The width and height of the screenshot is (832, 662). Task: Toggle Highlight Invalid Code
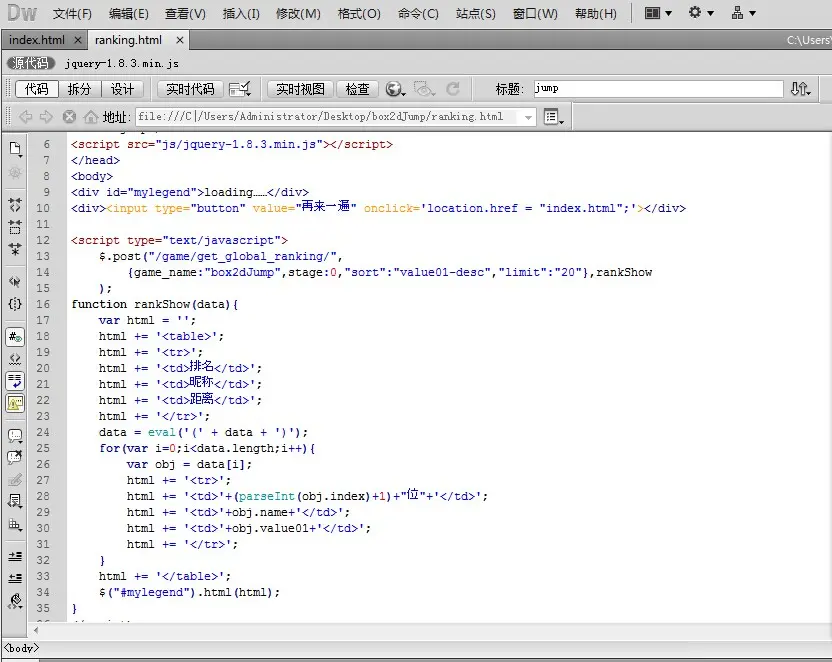tap(15, 359)
